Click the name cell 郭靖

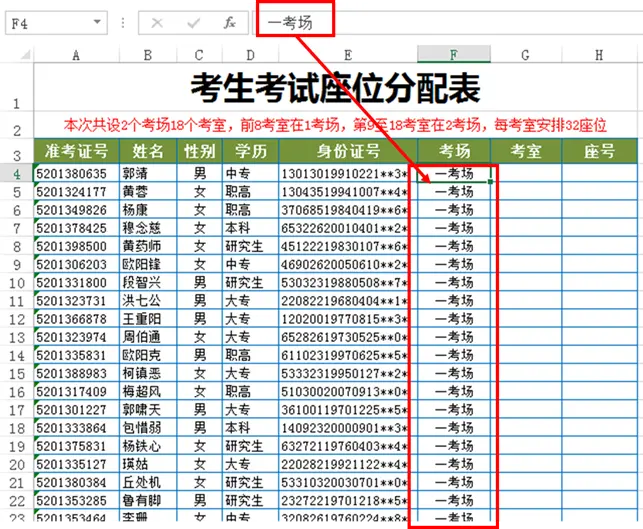coord(148,173)
